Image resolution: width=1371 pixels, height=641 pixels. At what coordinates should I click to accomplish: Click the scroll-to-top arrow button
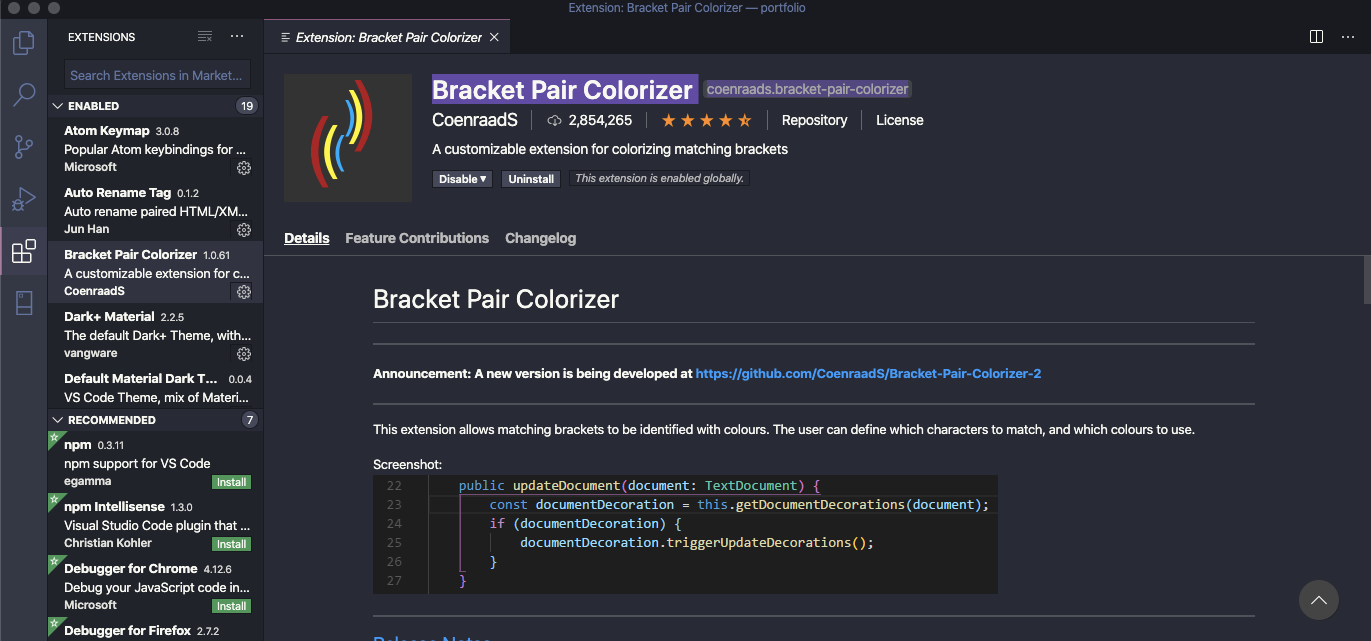pos(1318,600)
